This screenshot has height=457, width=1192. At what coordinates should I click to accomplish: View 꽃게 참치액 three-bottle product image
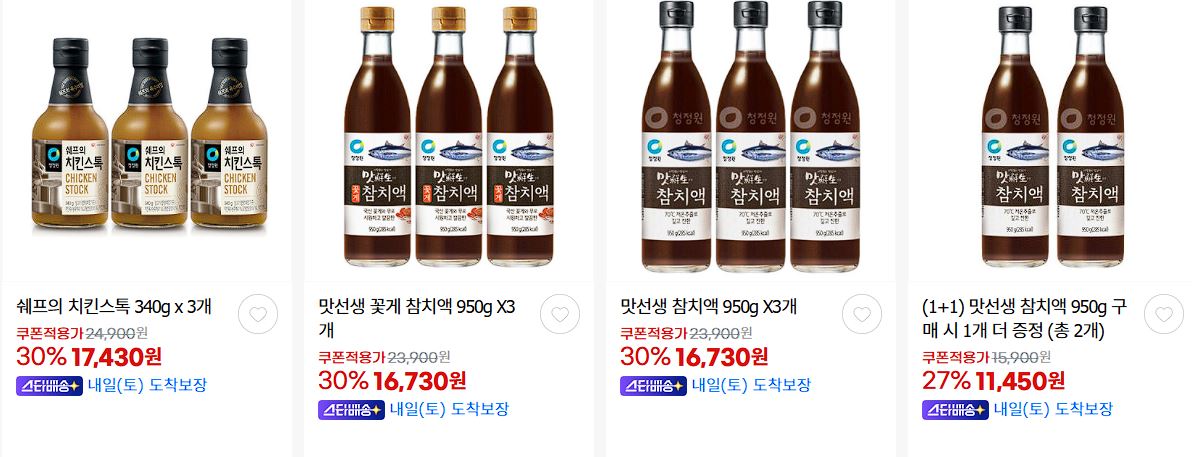coord(449,137)
